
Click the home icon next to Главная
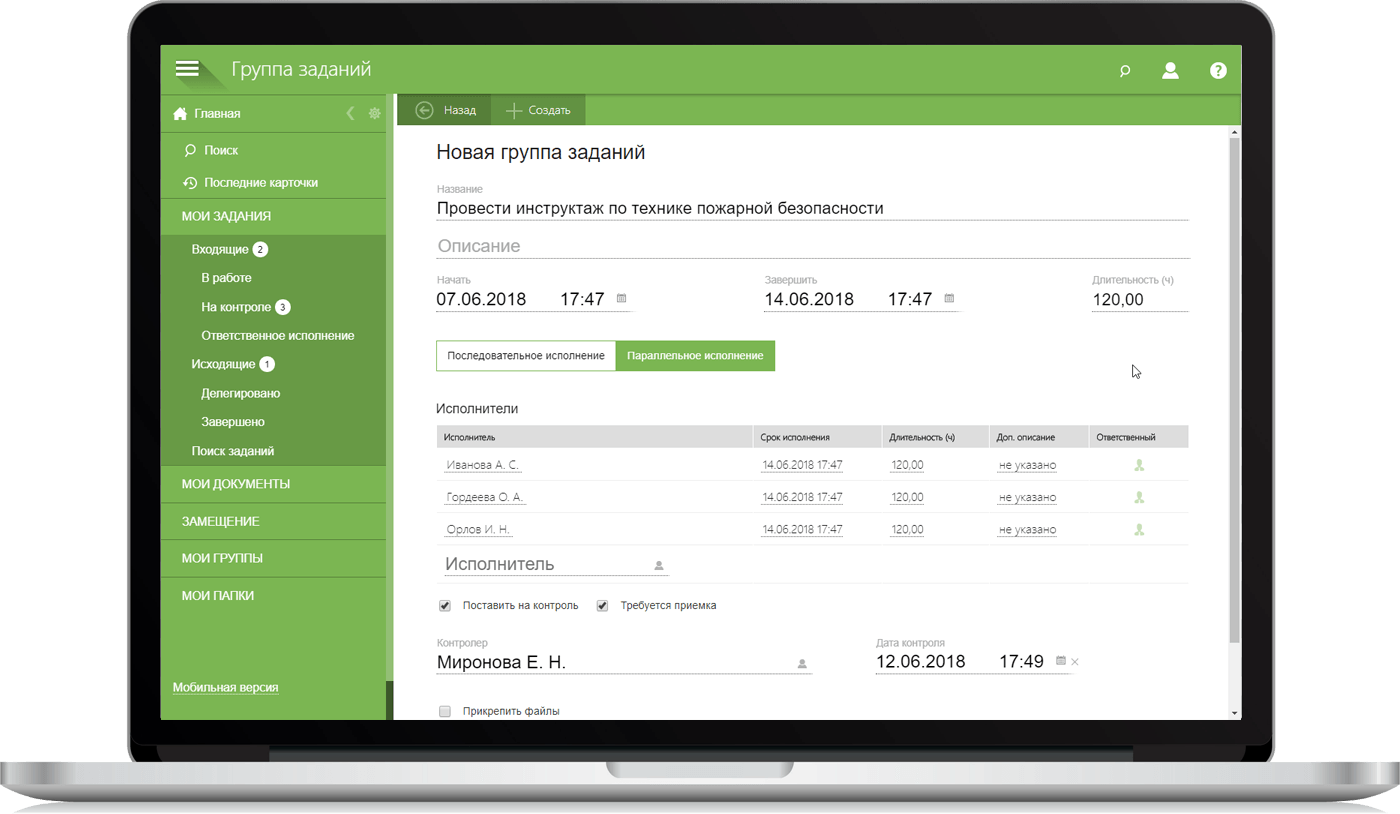point(180,113)
